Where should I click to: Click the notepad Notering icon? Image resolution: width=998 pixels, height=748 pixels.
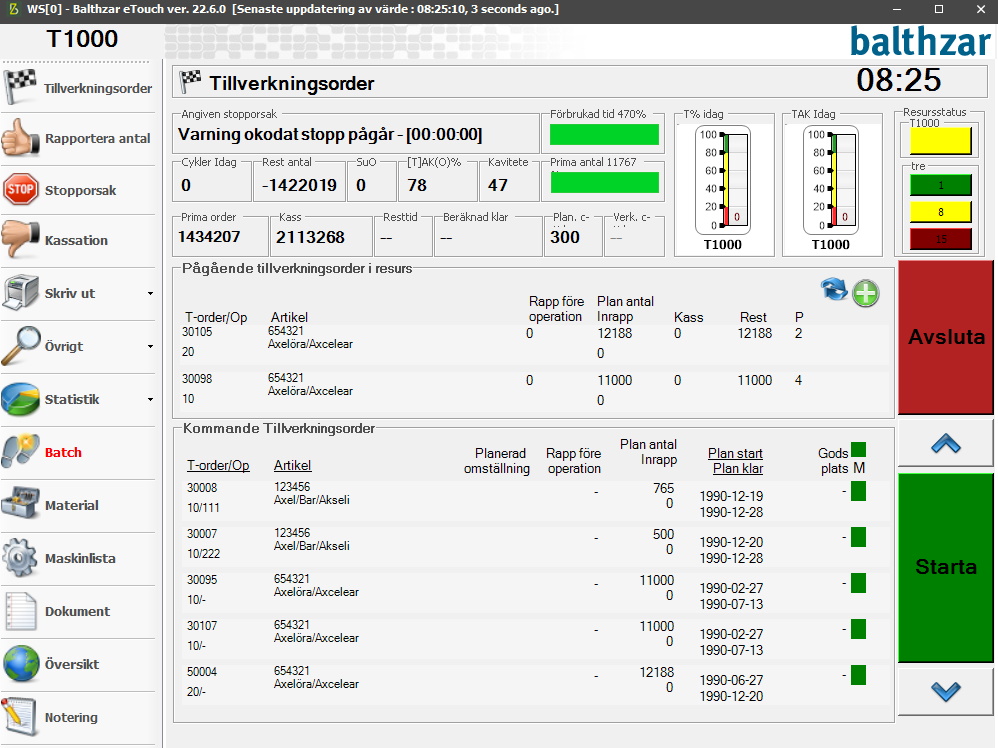coord(20,717)
